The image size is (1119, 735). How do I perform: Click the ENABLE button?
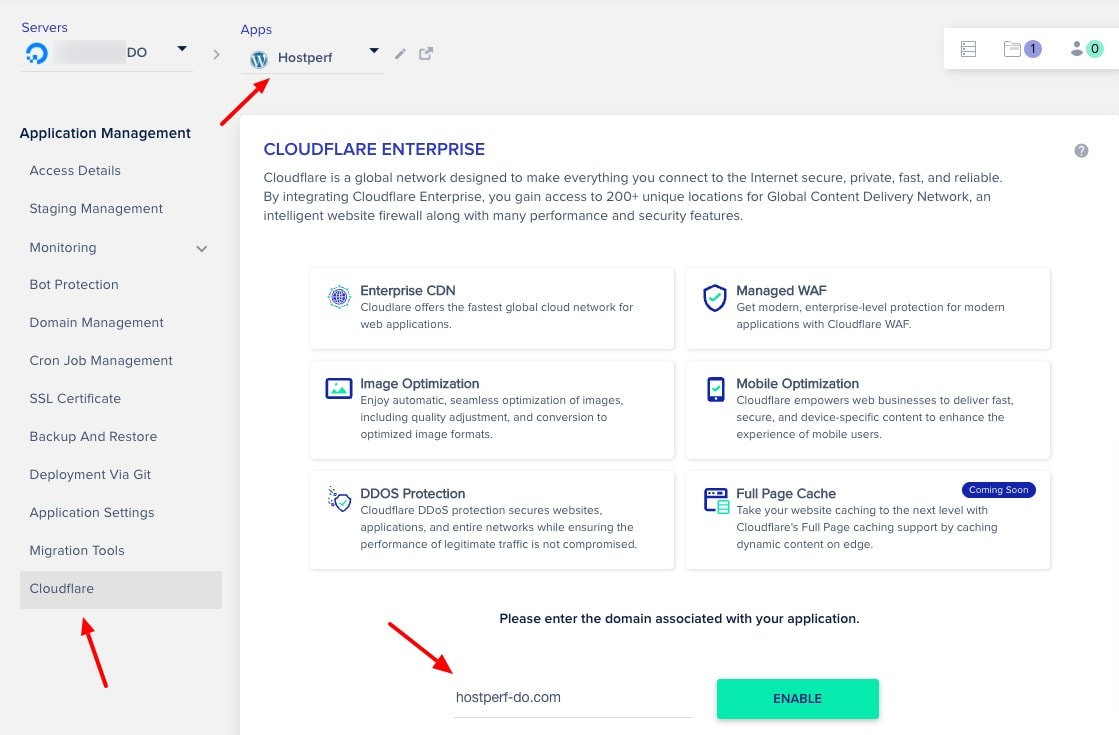(x=797, y=699)
